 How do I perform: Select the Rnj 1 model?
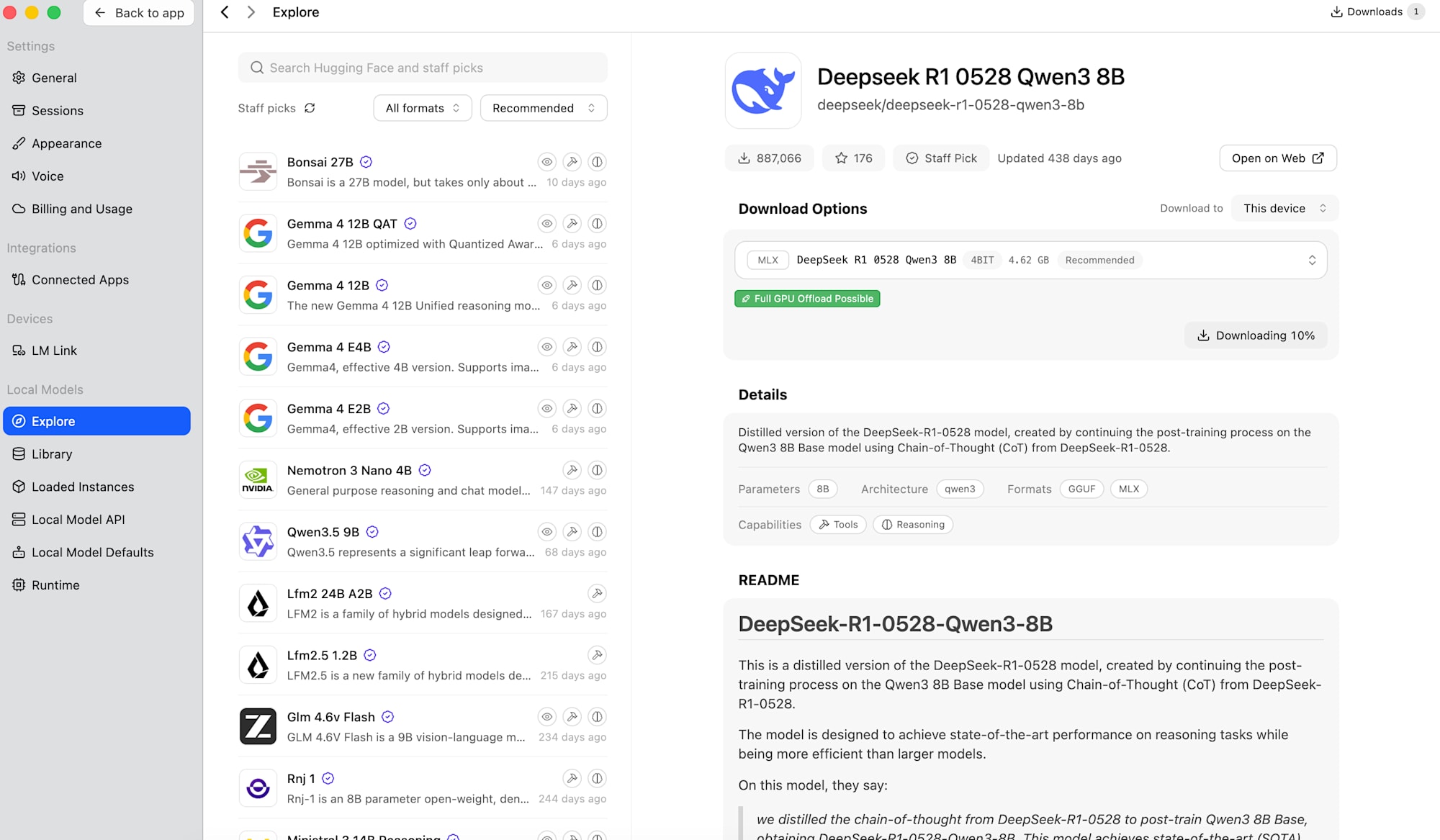pos(423,788)
